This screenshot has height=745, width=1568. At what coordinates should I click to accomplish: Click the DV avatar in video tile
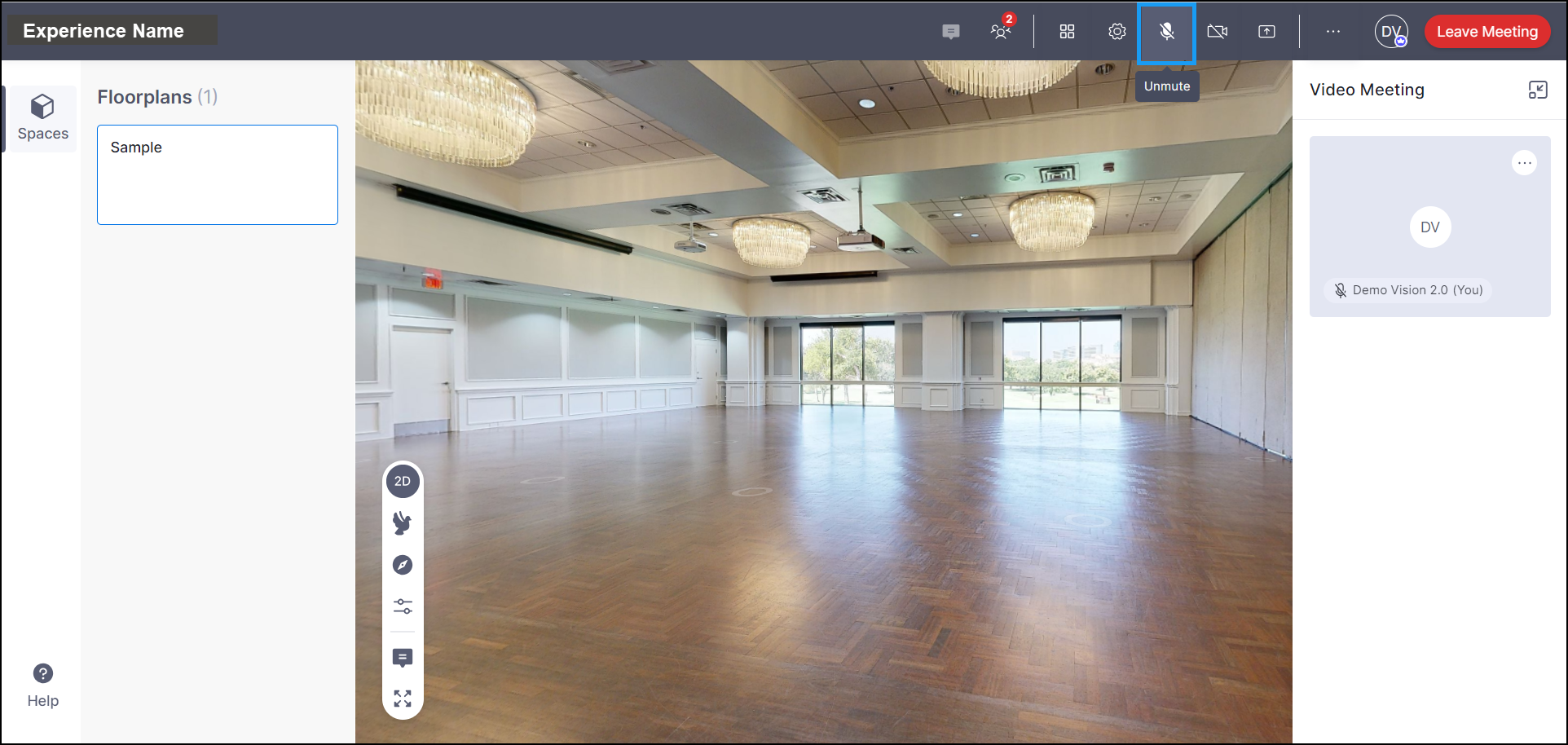[1429, 227]
